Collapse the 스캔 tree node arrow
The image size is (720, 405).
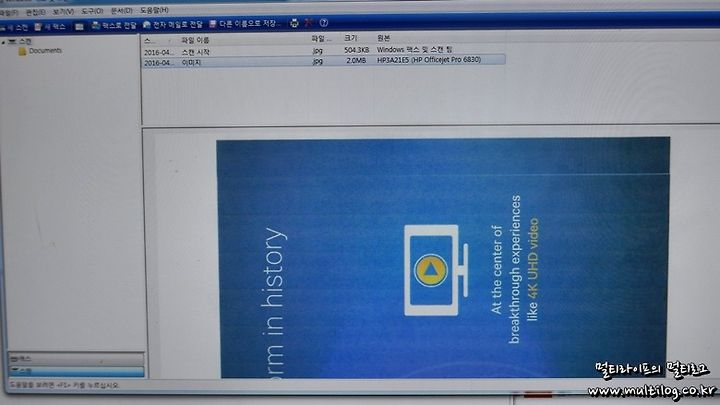coord(4,42)
